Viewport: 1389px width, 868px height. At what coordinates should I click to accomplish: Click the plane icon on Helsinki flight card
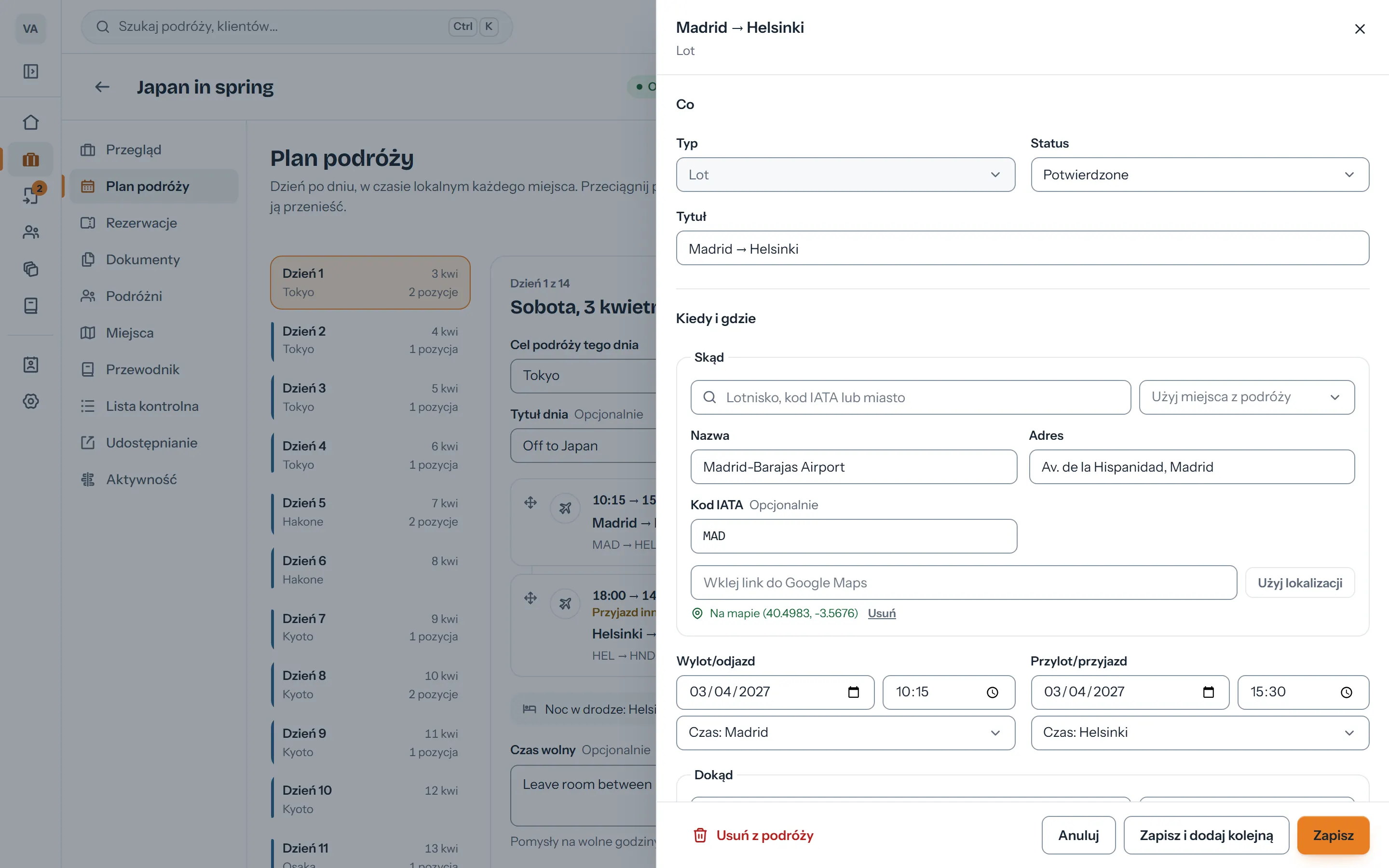pos(565,603)
